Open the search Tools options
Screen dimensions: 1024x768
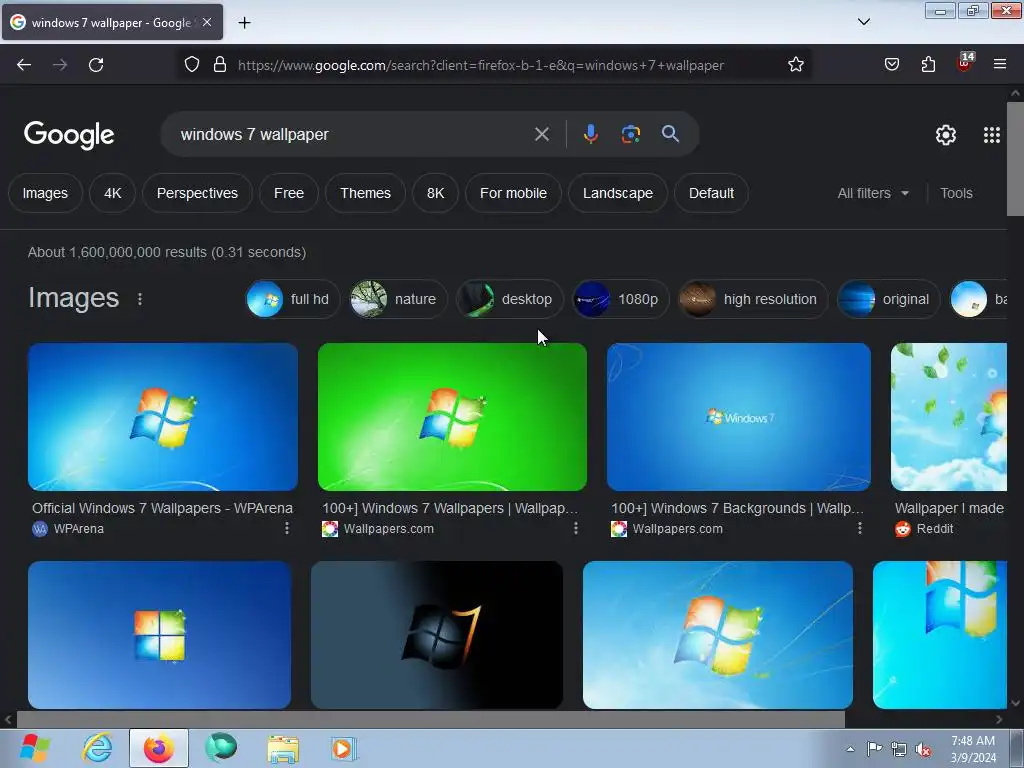point(956,193)
